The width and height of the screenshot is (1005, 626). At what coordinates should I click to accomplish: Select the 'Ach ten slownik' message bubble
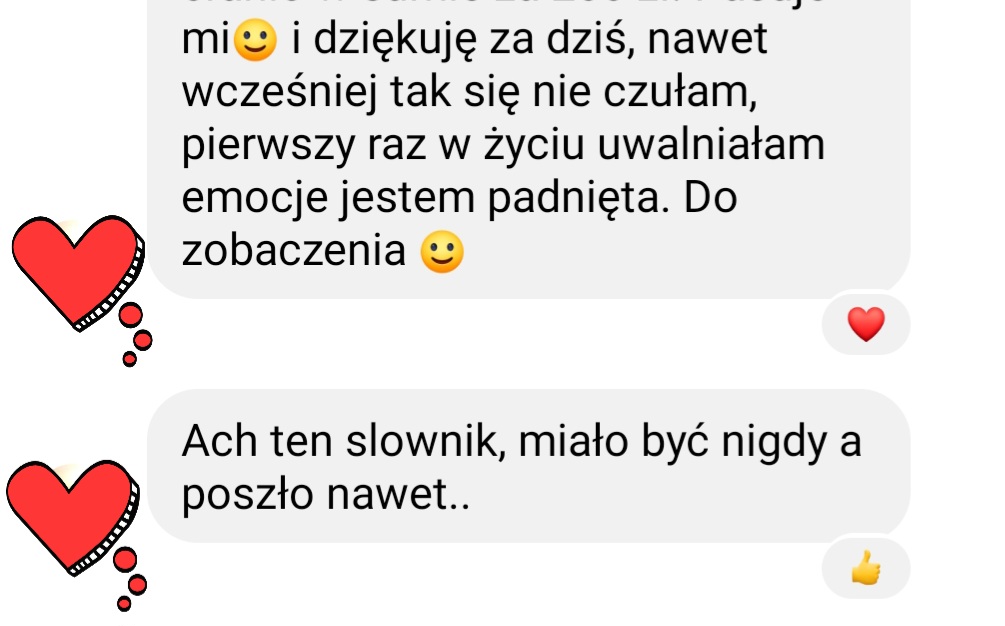click(x=529, y=466)
